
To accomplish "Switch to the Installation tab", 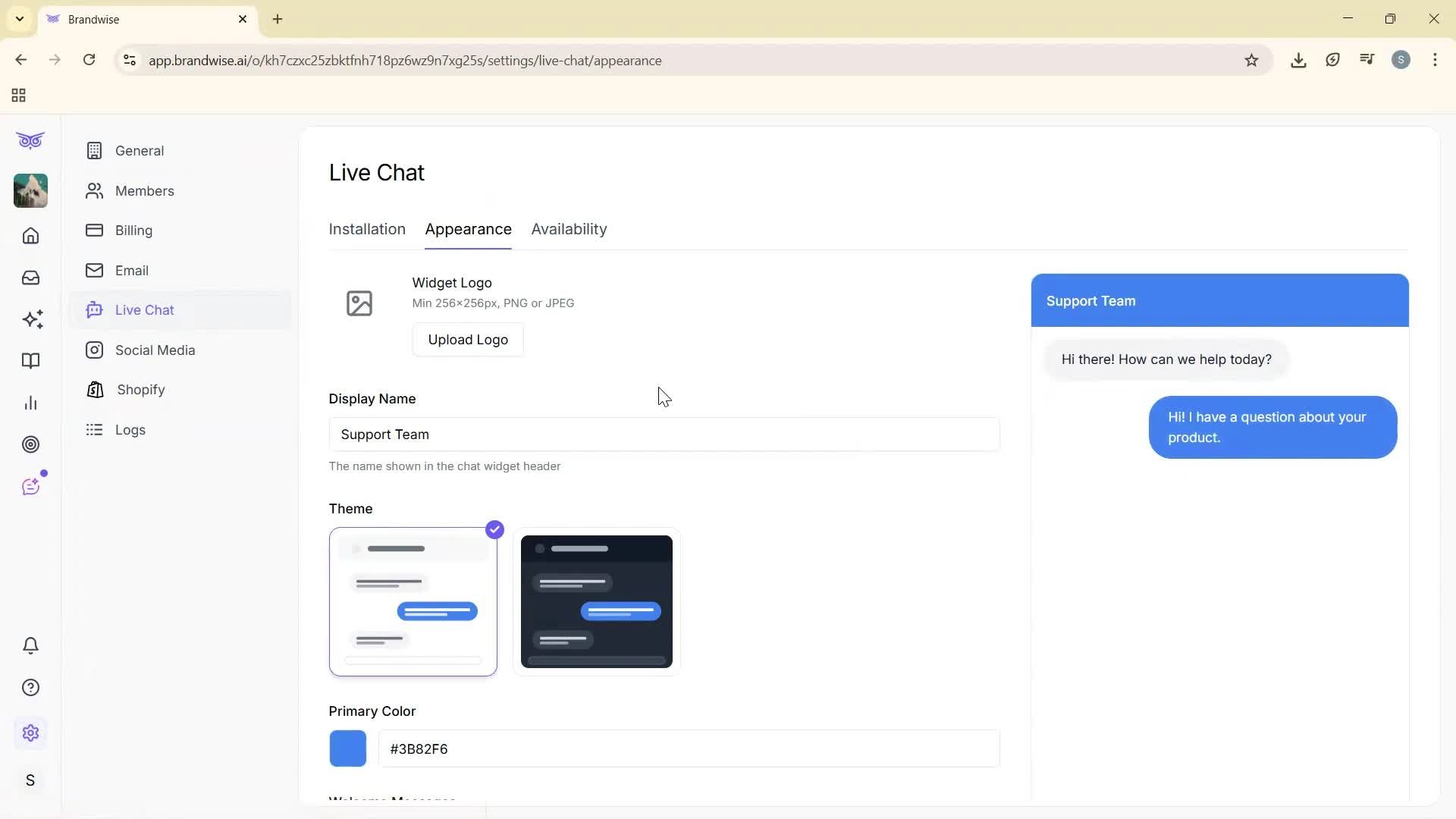I will (x=366, y=229).
